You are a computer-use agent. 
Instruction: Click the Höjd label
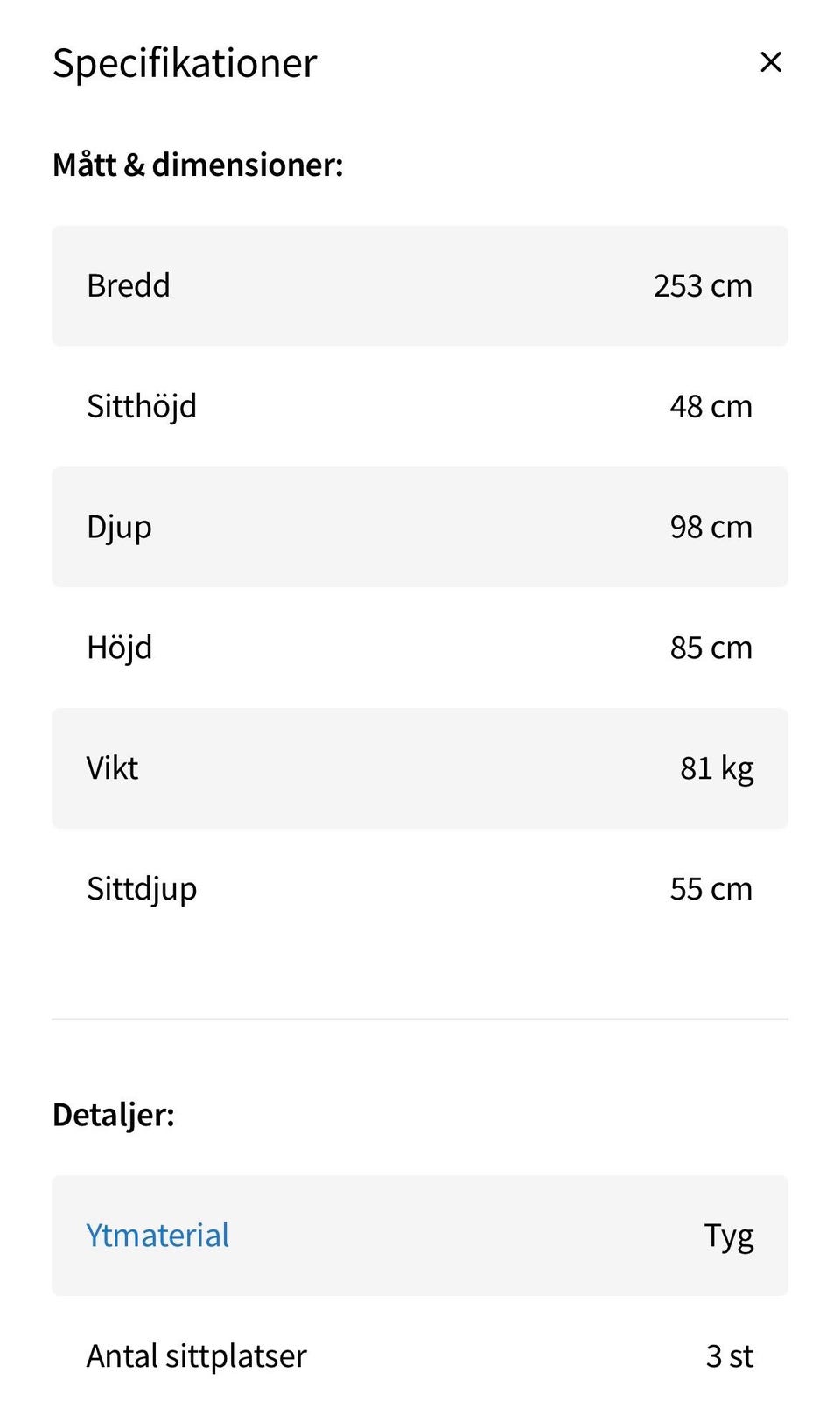click(x=119, y=648)
